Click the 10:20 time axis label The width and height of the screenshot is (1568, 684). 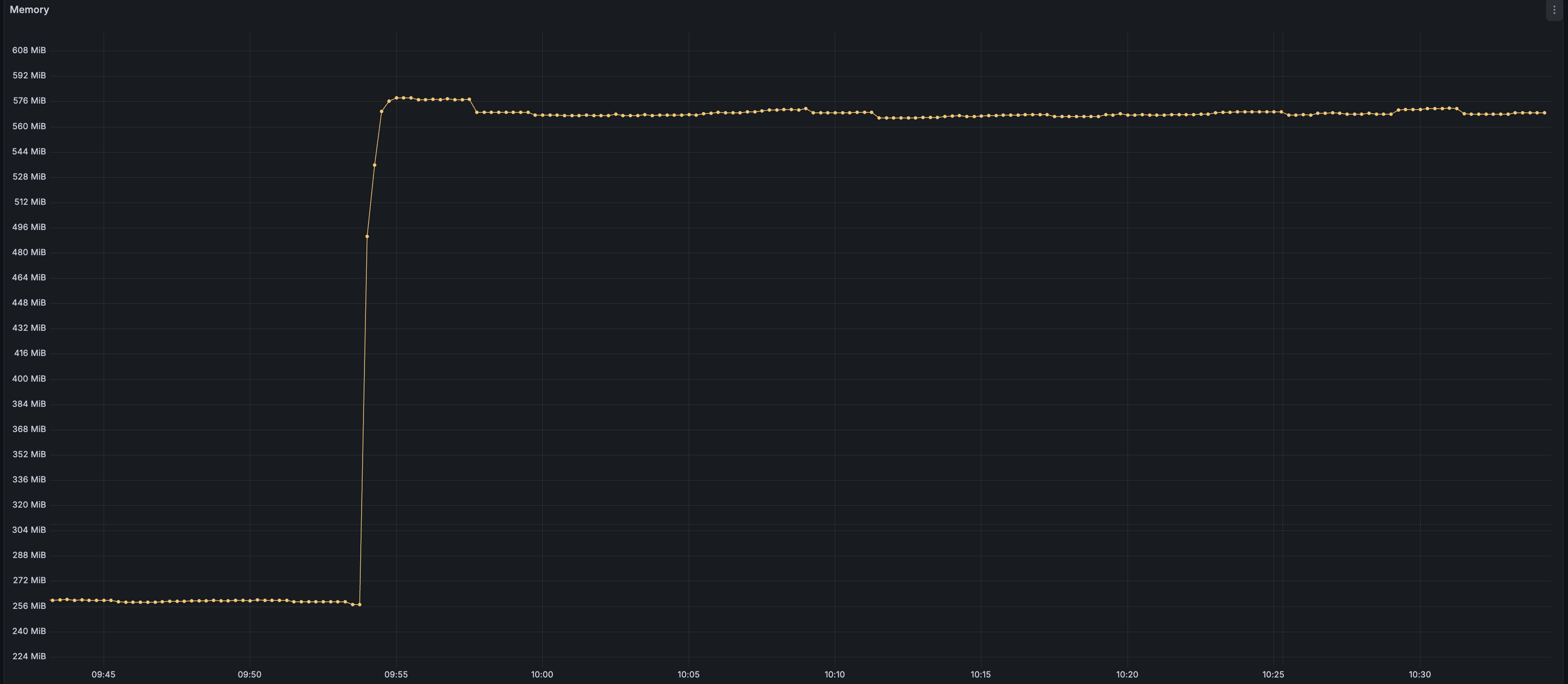coord(1127,674)
